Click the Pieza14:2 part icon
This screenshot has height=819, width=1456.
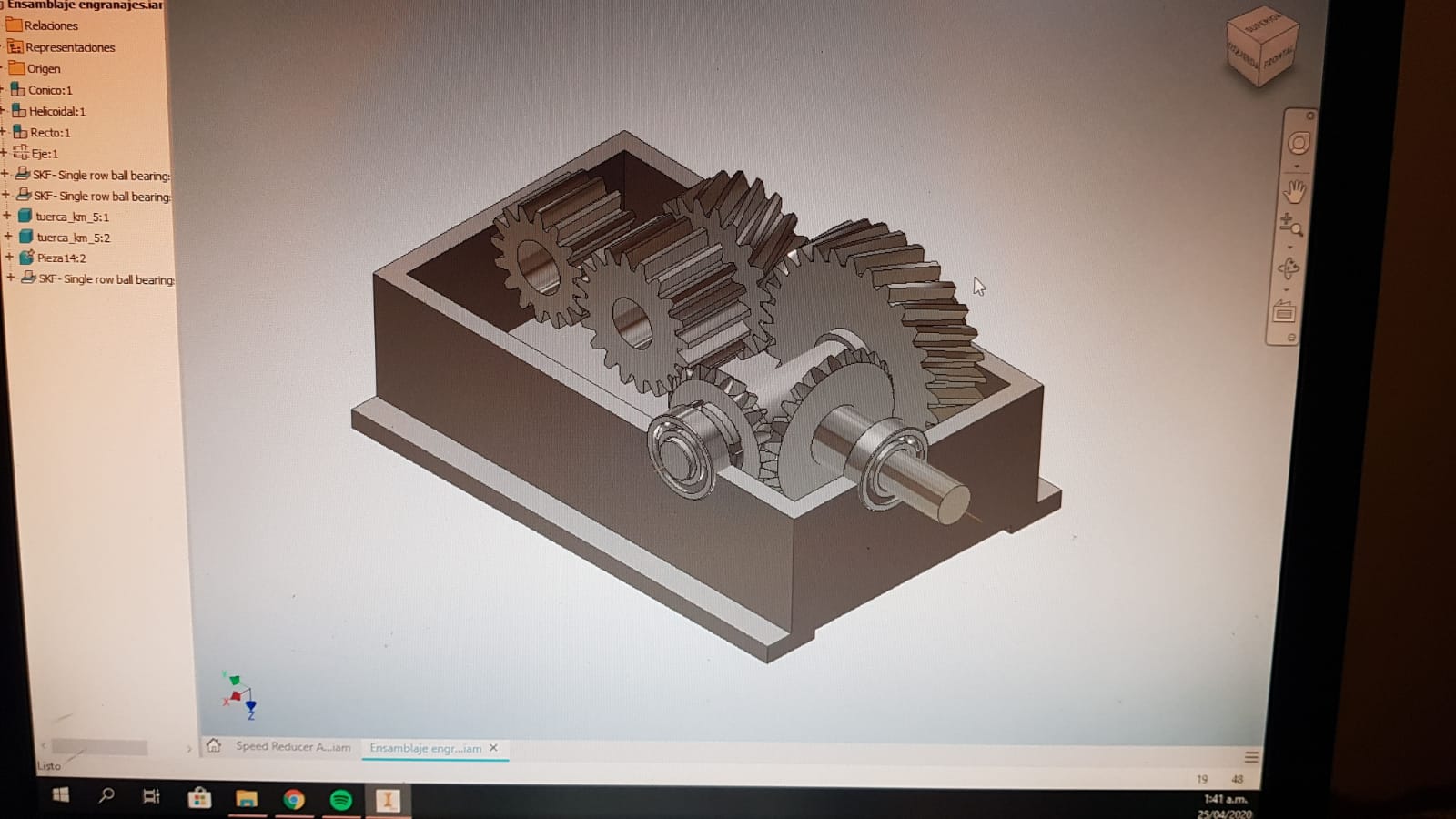(x=27, y=258)
